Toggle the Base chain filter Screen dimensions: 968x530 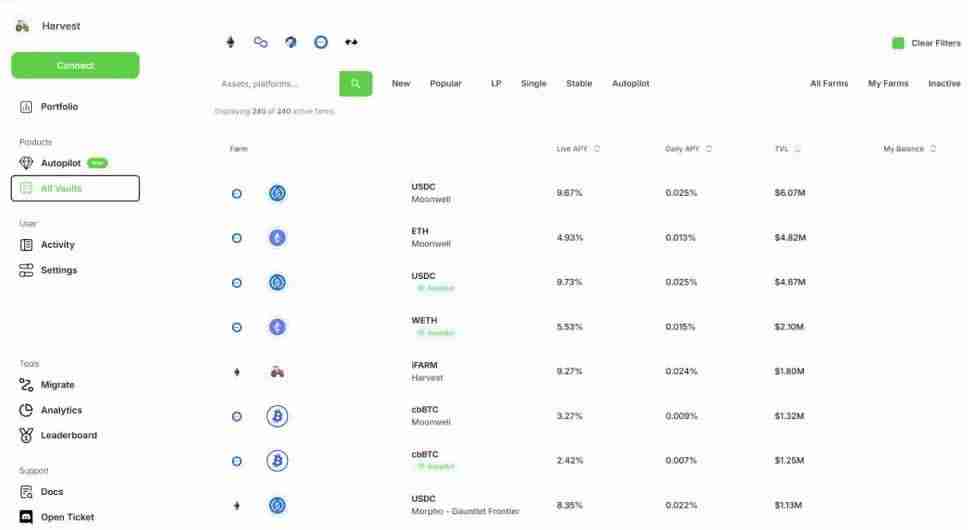point(321,42)
